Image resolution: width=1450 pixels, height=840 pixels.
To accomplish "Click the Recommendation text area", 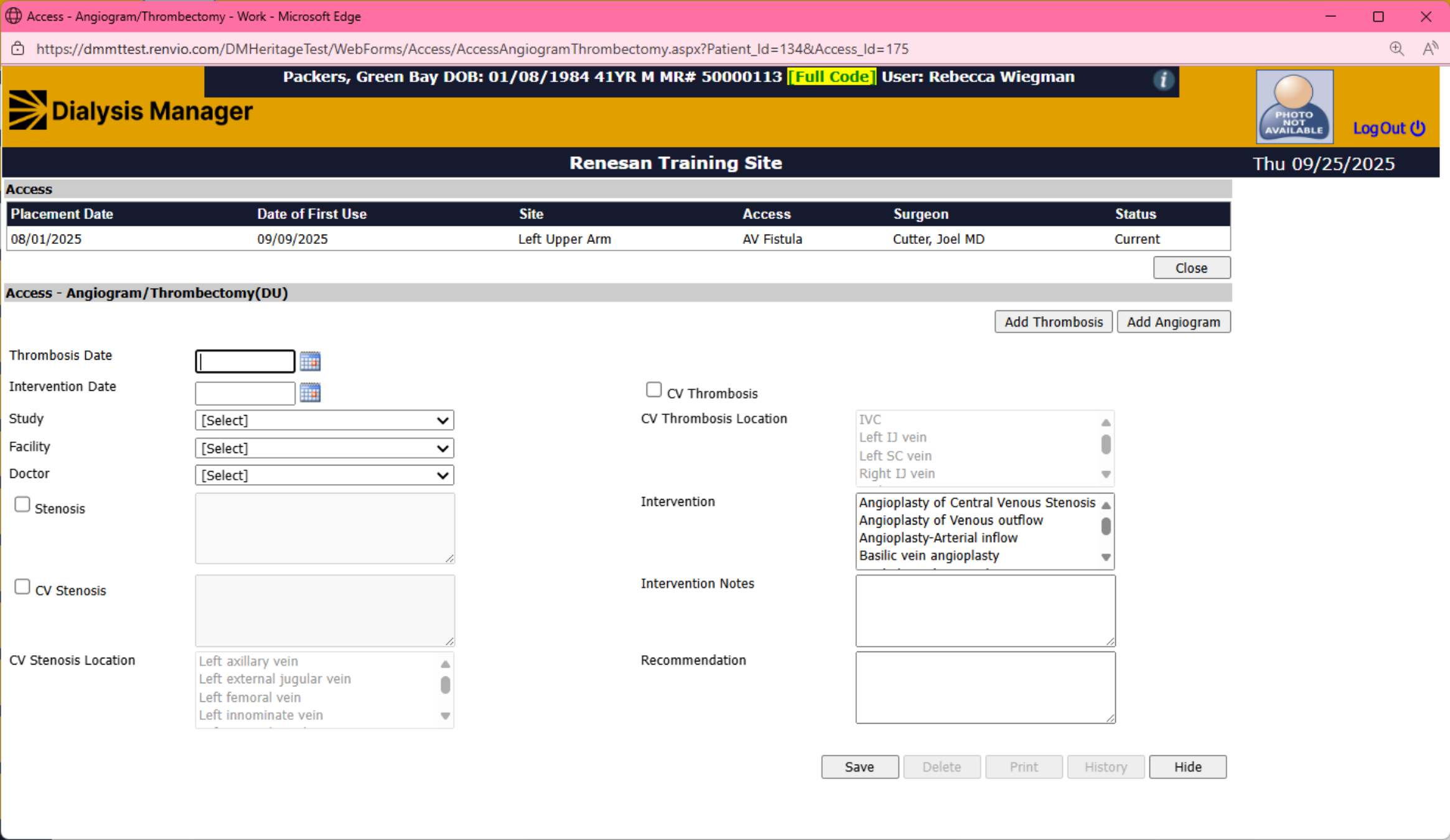I will point(986,688).
